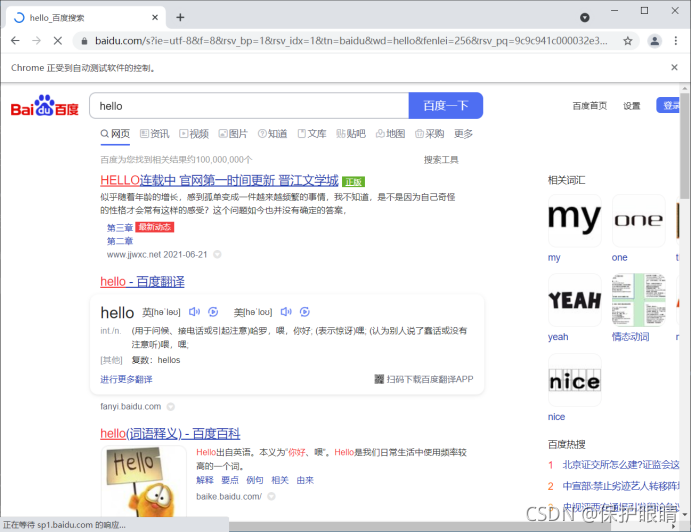Screen dimensions: 692x532
Task: Open 设置 menu
Action: tap(632, 106)
